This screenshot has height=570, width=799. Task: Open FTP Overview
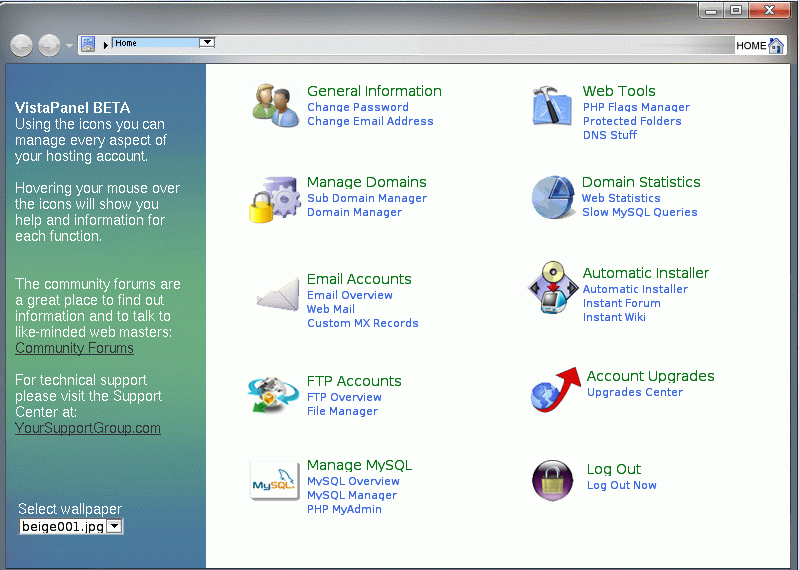(344, 397)
